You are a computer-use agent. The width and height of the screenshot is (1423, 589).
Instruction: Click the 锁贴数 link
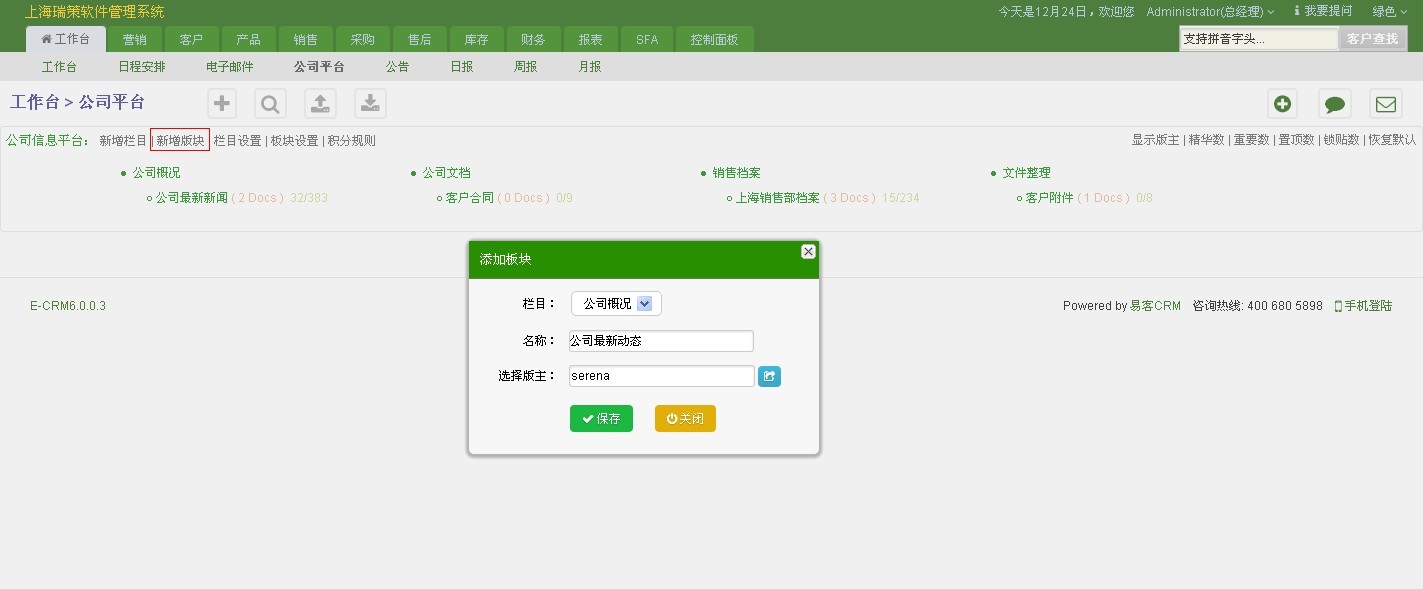[x=1341, y=140]
